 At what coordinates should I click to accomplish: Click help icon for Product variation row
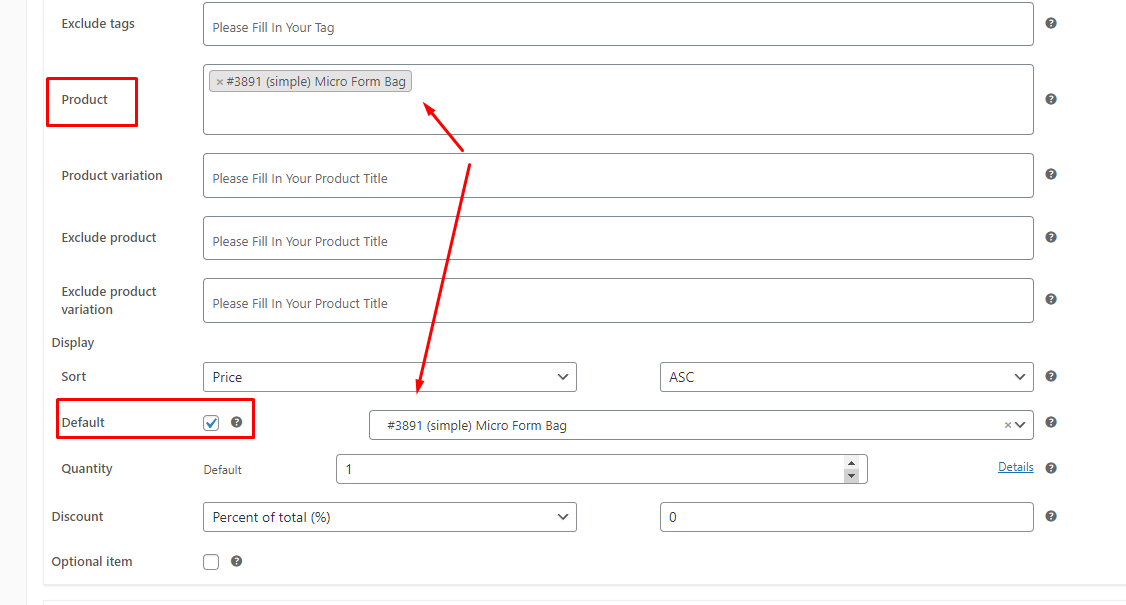click(1051, 174)
